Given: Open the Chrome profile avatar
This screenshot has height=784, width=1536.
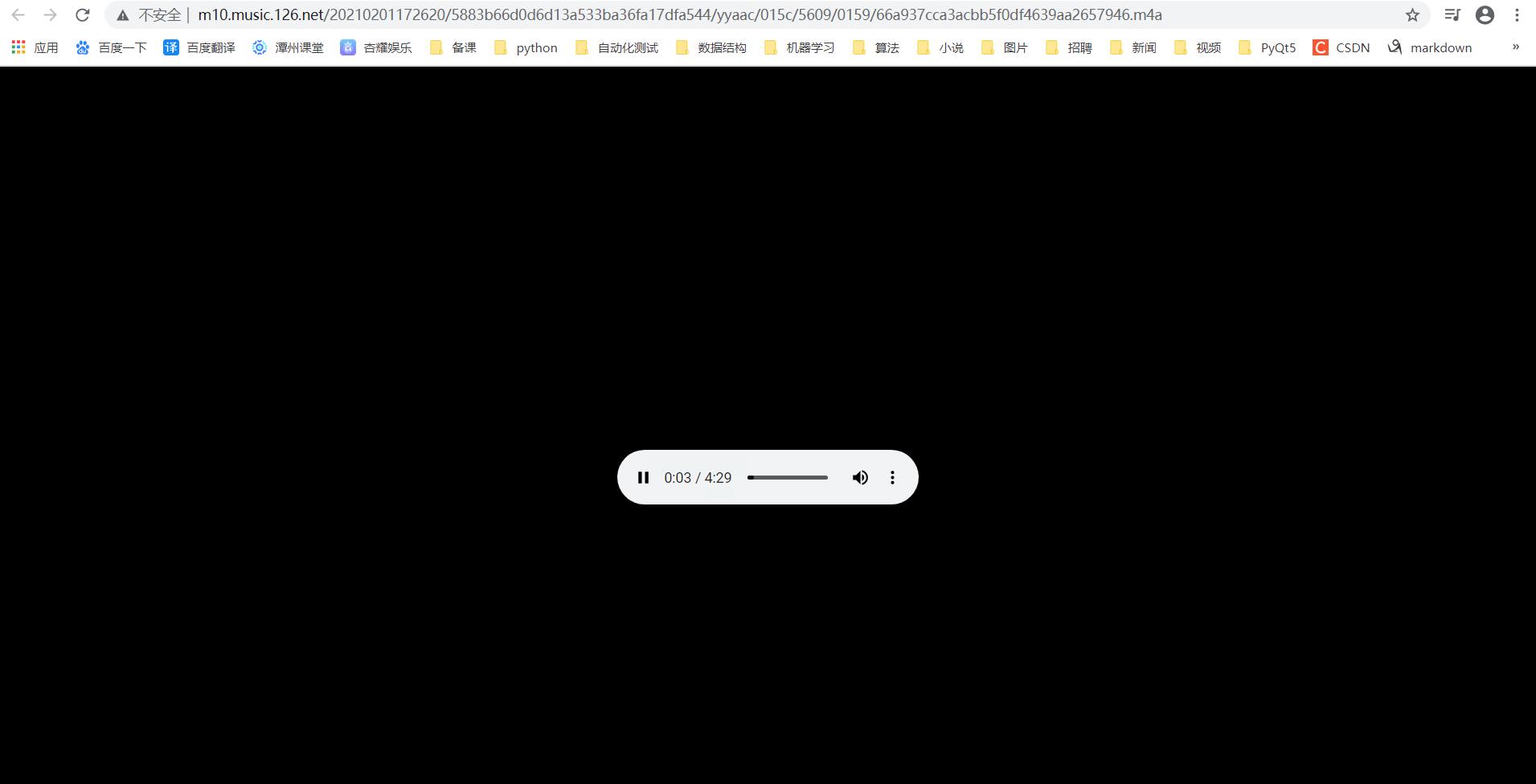Looking at the screenshot, I should coord(1485,14).
